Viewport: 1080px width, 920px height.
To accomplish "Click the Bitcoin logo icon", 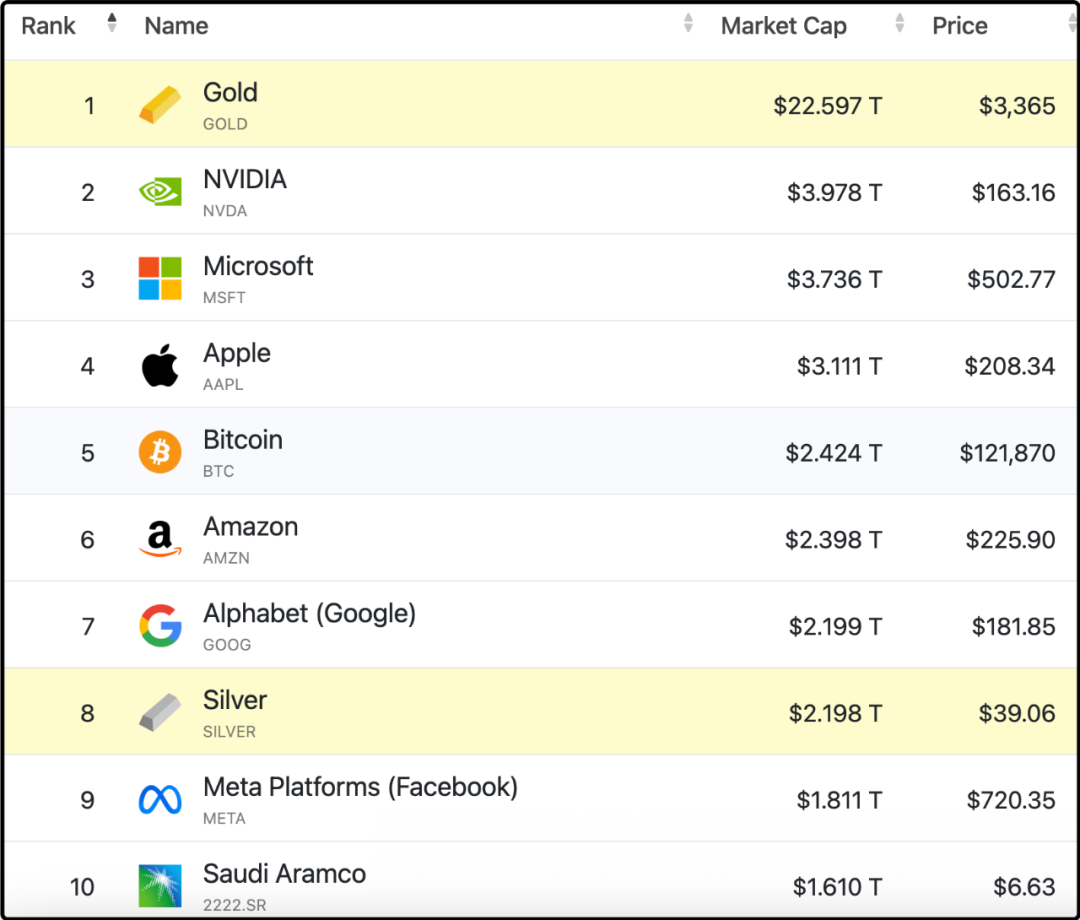I will pos(160,452).
